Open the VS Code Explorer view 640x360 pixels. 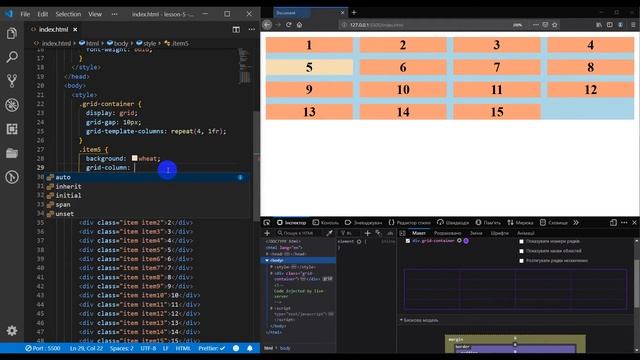click(12, 33)
